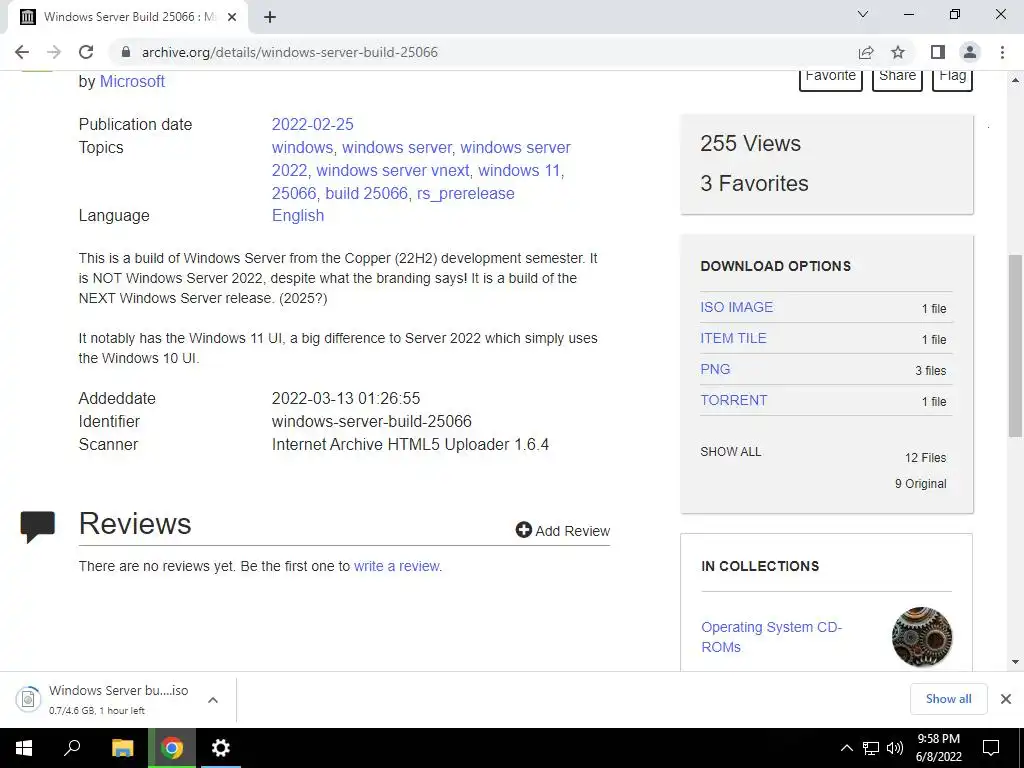Click the '12 Files' count text
Screen dimensions: 1024x768
pyautogui.click(x=925, y=458)
